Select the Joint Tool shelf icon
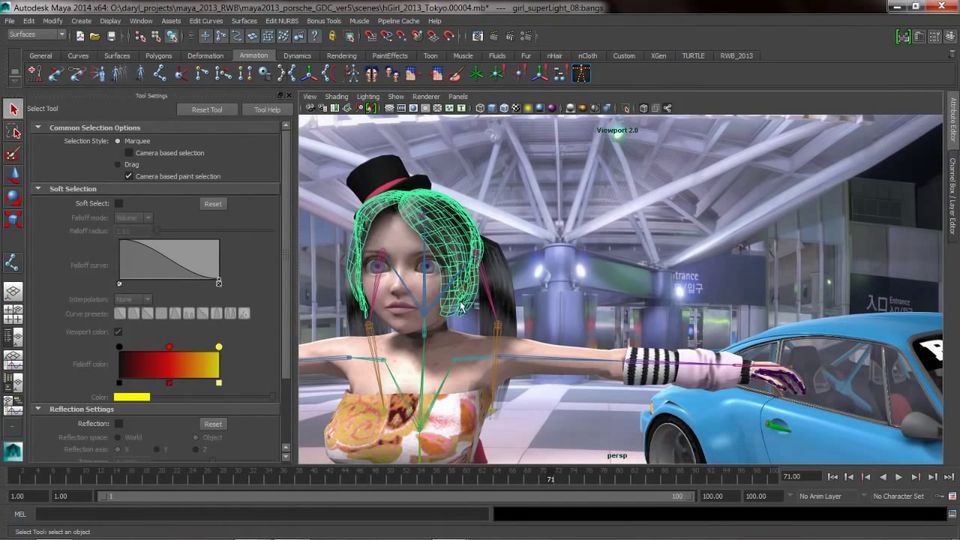 click(160, 75)
